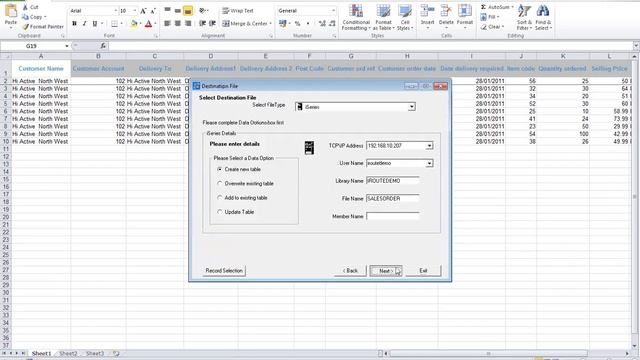Open Find & Select menu
Image resolution: width=640 pixels, height=360 pixels.
click(543, 17)
